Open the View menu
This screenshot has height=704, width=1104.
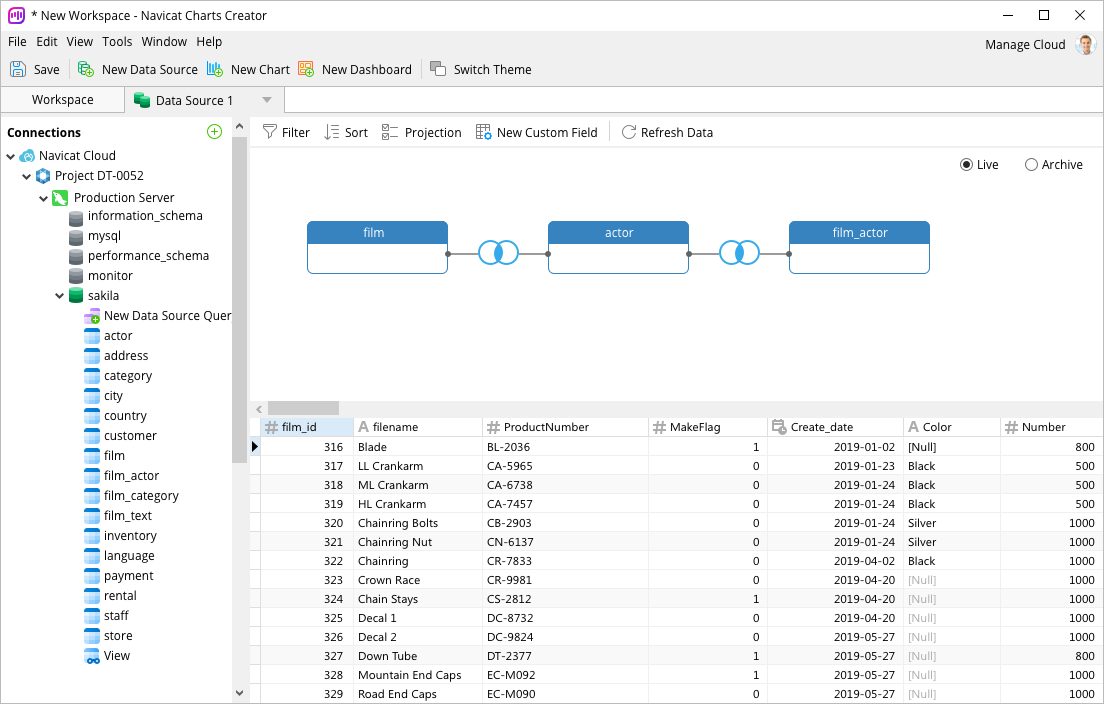click(80, 42)
